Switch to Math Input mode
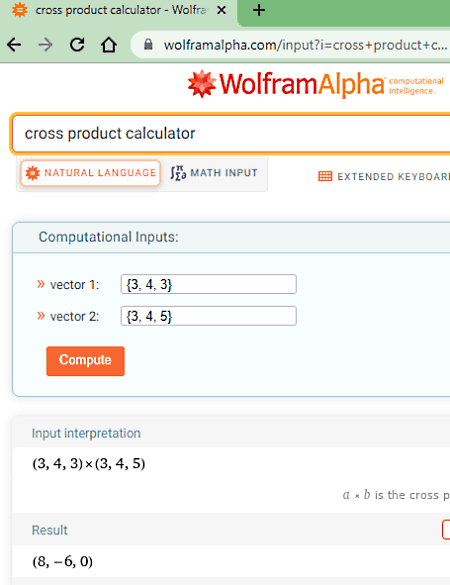This screenshot has height=585, width=450. 214,173
